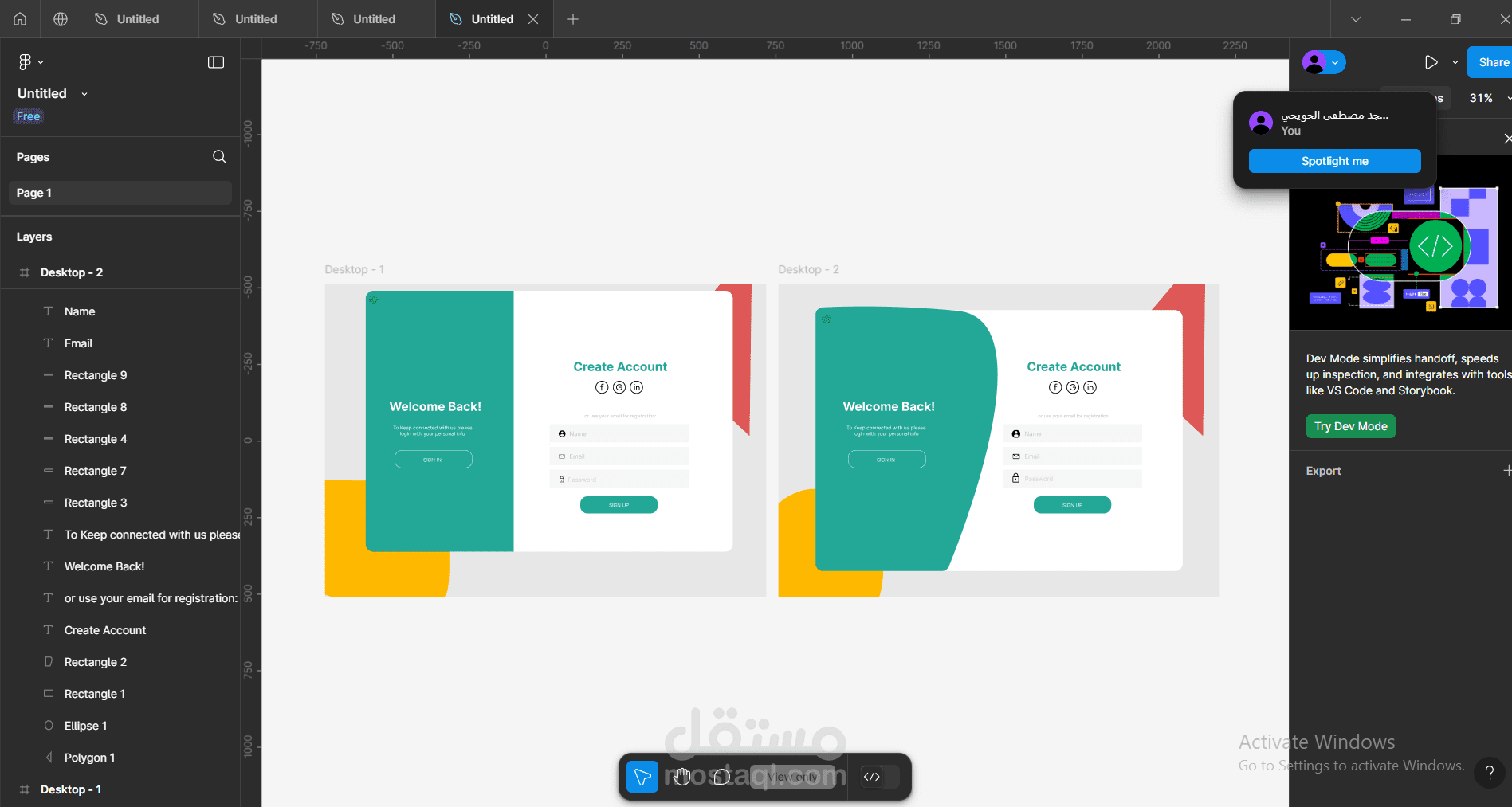Select Page 1 in Pages list
The height and width of the screenshot is (807, 1512).
(120, 193)
